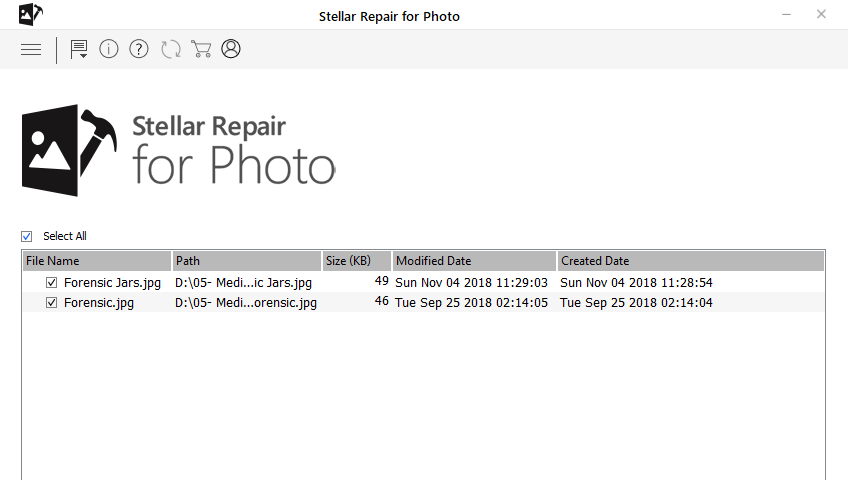This screenshot has width=848, height=480.
Task: Minimize the Stellar Repair window
Action: [786, 15]
